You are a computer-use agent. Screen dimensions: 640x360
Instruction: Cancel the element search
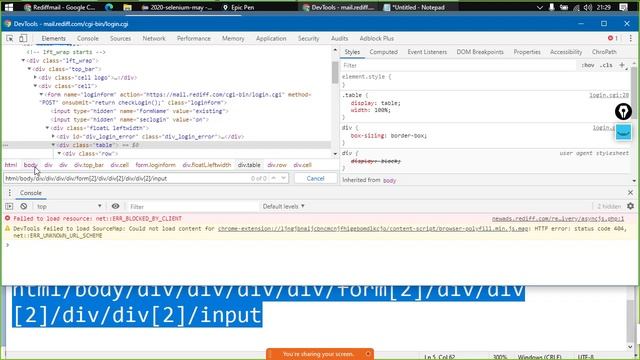pyautogui.click(x=315, y=178)
